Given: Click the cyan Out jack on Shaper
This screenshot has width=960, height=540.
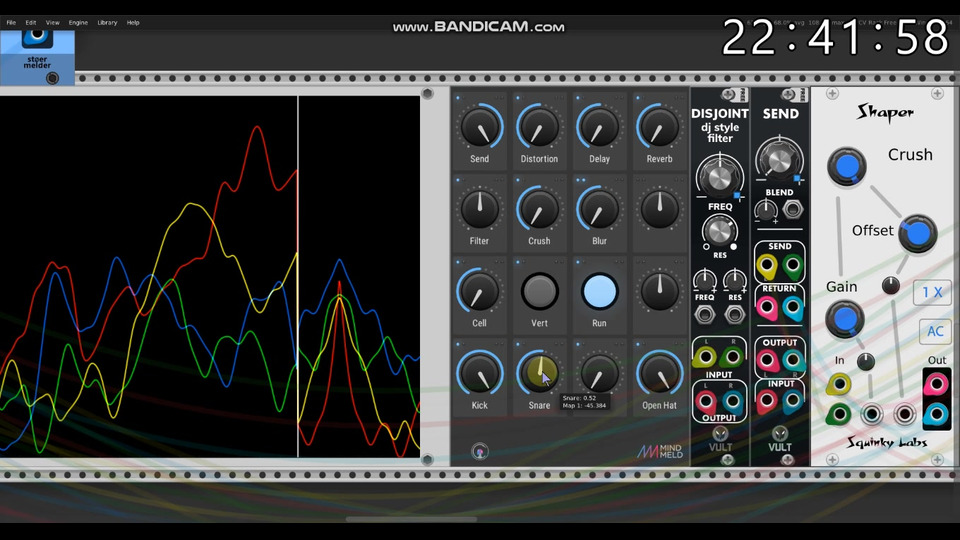Looking at the screenshot, I should point(936,414).
